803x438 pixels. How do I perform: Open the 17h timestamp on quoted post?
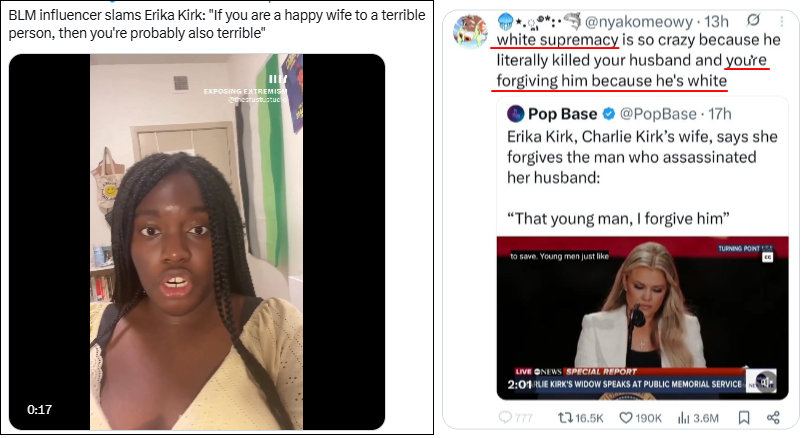click(x=721, y=113)
